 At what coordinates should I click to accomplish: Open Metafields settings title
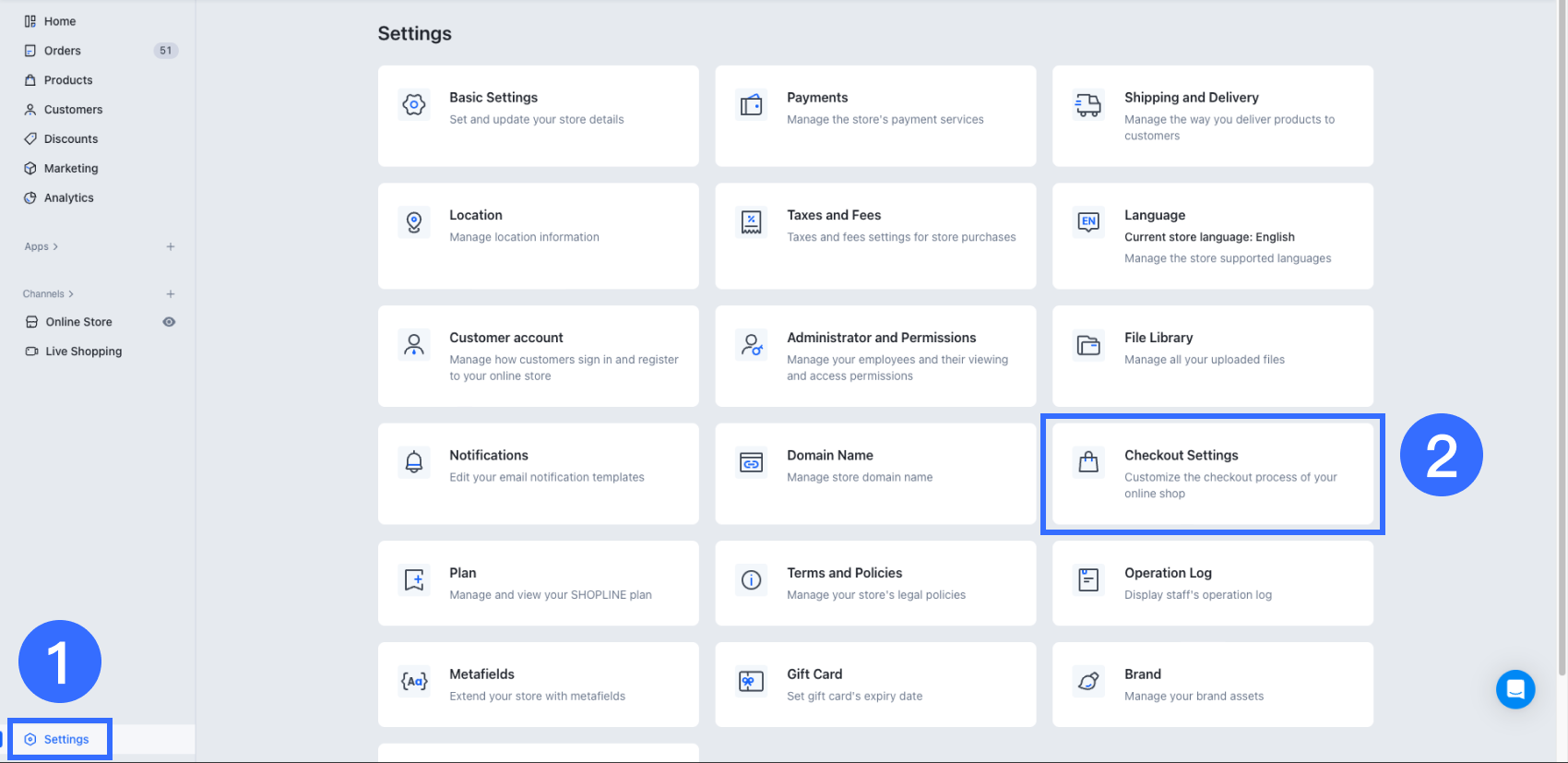(481, 674)
